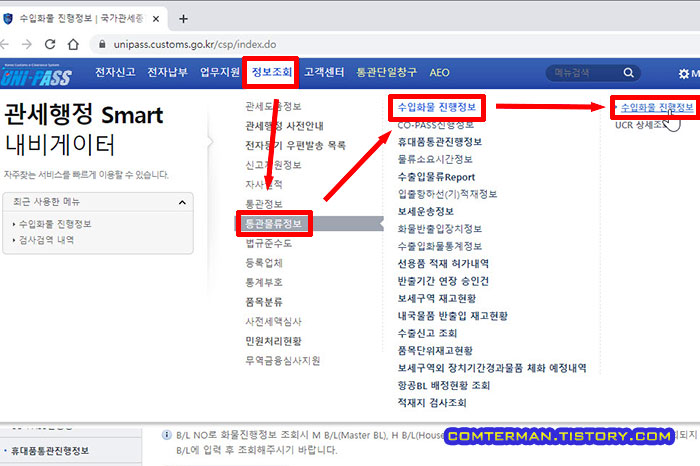Select 관세행정 사전안내 menu item
This screenshot has width=700, height=466.
[284, 126]
